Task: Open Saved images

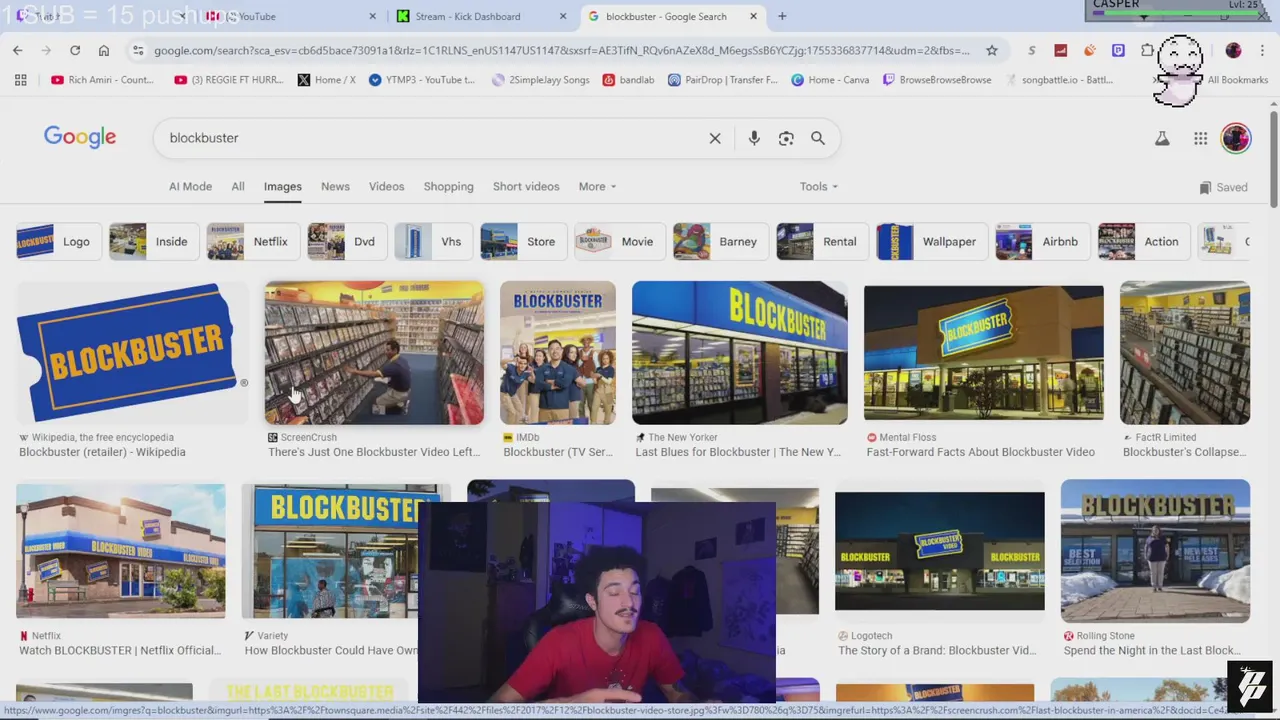Action: coord(1223,187)
